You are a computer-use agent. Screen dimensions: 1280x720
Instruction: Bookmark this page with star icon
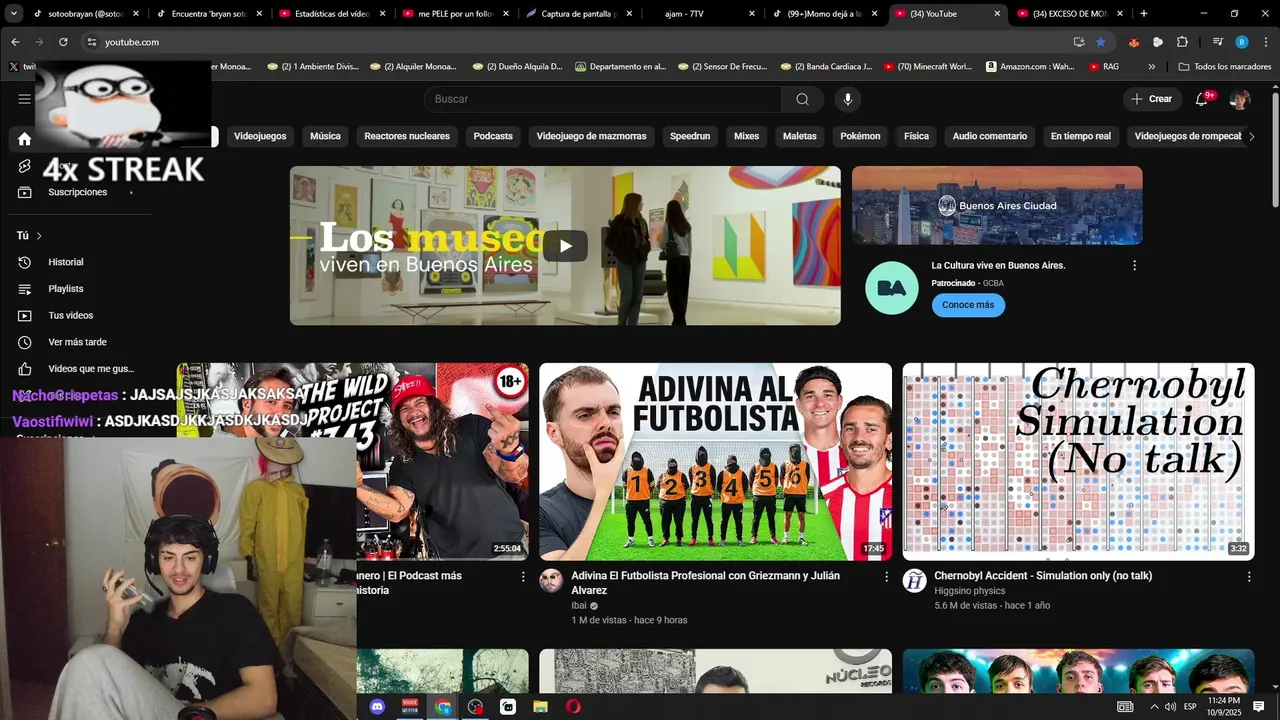1101,42
